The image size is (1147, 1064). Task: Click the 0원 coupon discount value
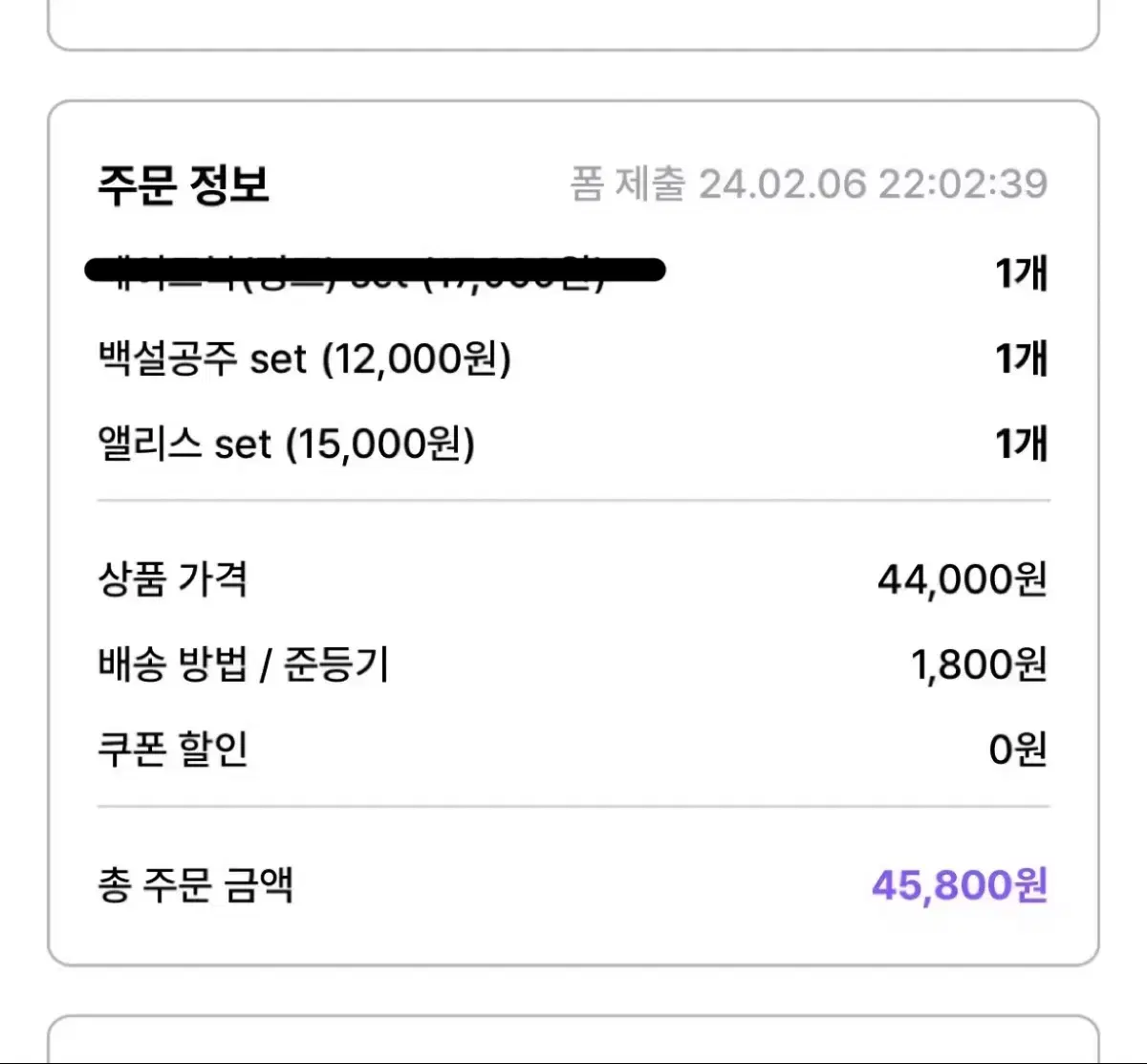(x=1018, y=749)
